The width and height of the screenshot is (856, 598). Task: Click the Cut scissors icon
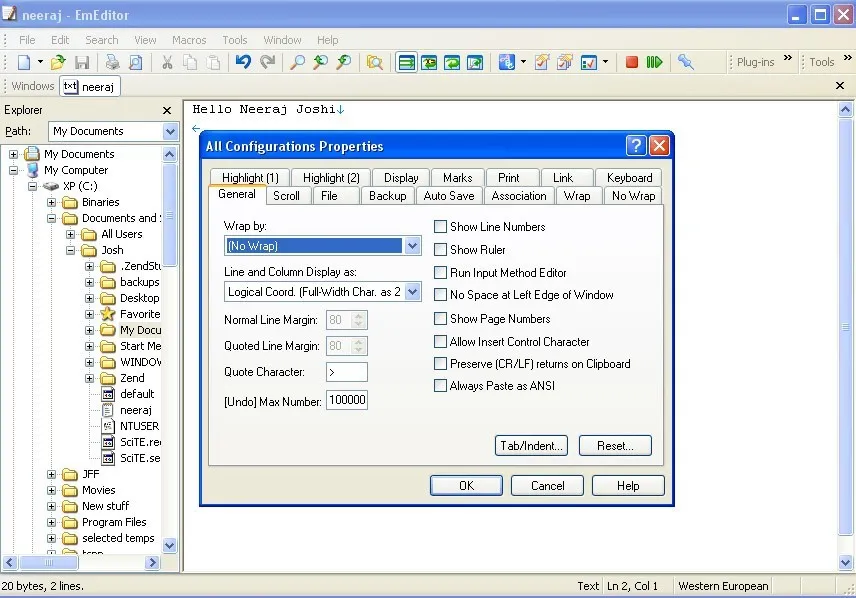[x=167, y=62]
